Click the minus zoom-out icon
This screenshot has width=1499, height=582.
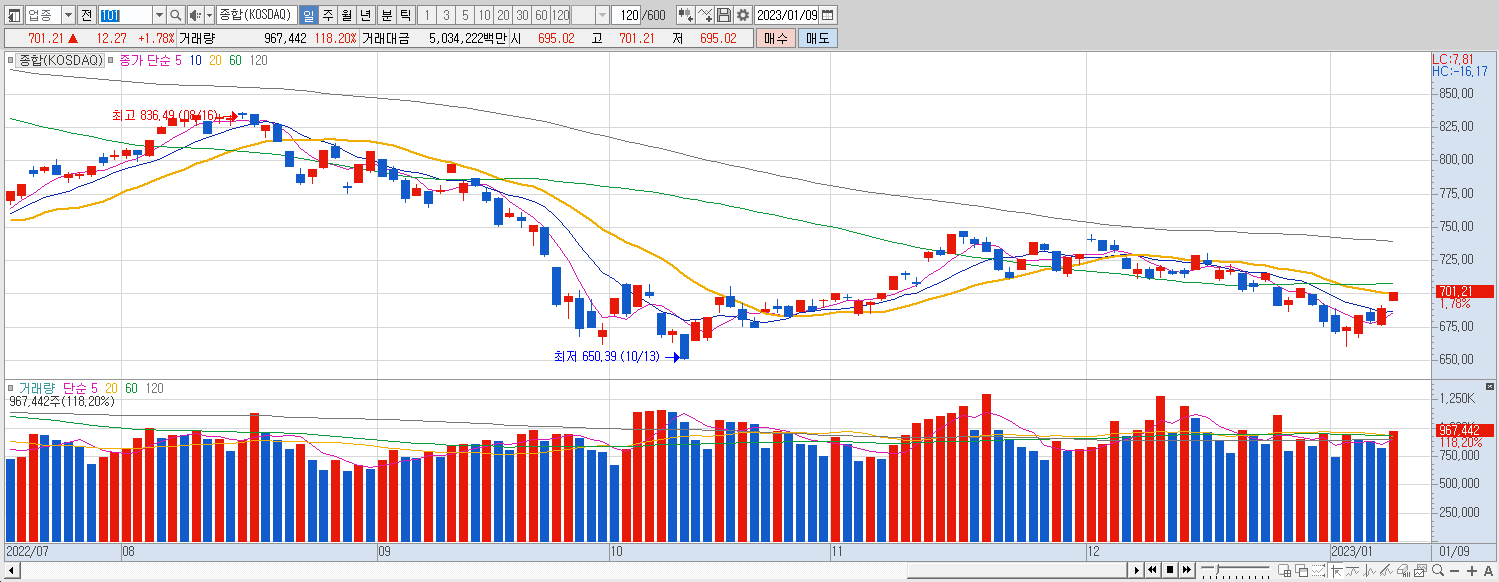tap(1455, 571)
